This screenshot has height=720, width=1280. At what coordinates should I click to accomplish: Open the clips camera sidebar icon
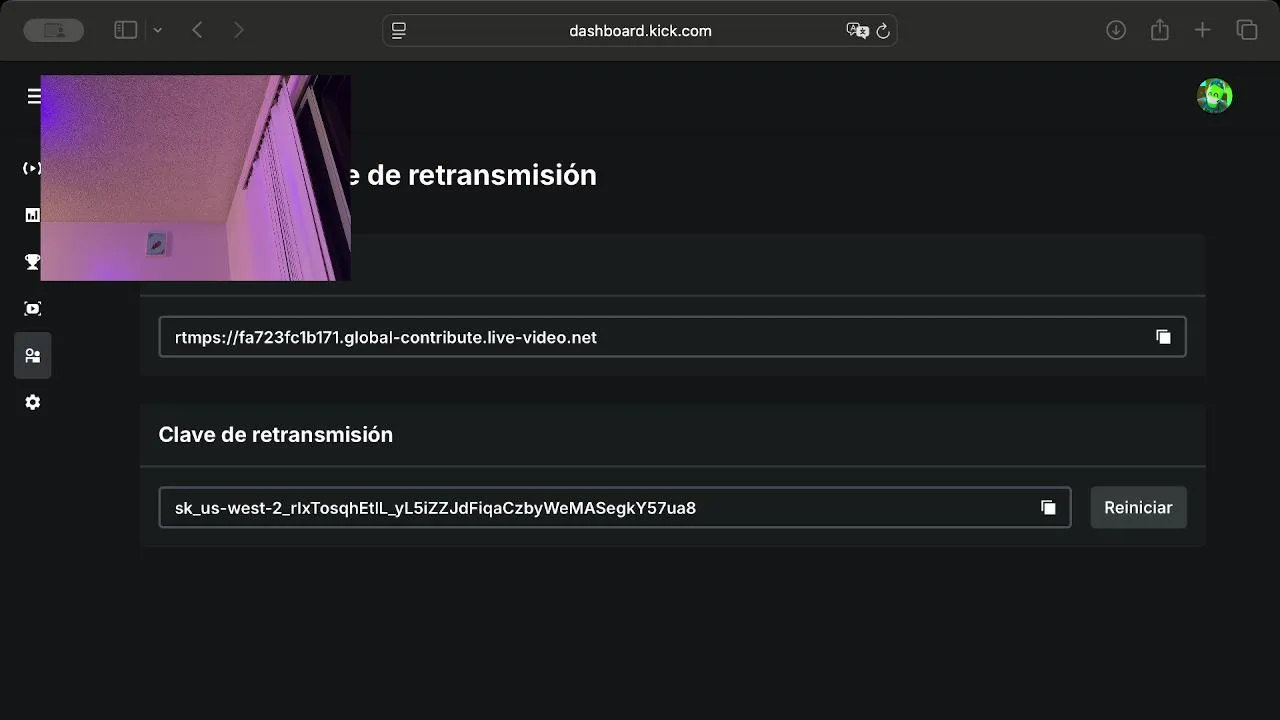point(32,309)
